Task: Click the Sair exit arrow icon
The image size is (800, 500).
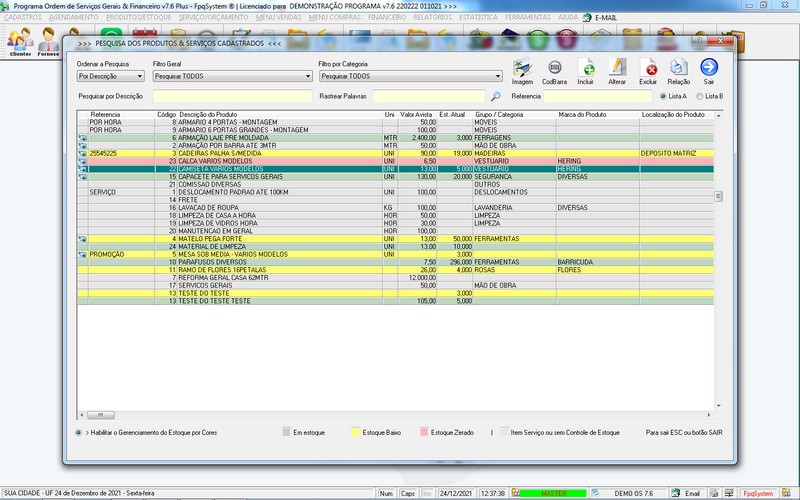Action: point(709,68)
